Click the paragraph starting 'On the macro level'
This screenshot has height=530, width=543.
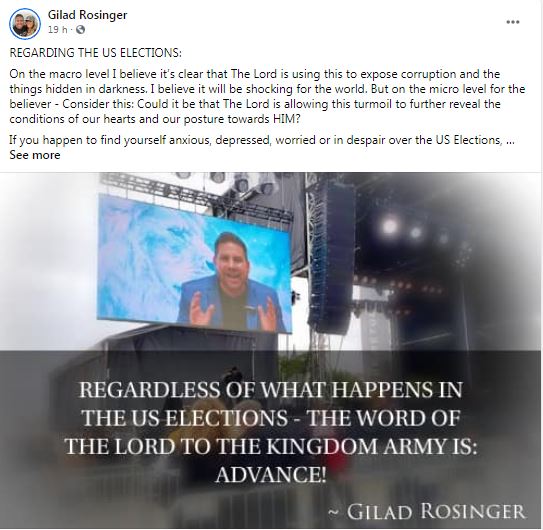267,96
